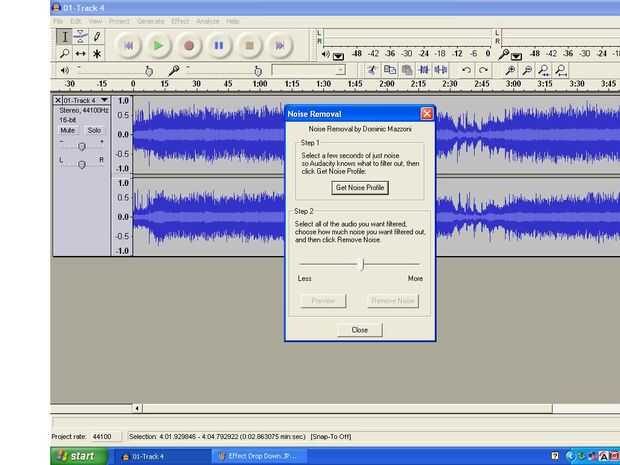Click the Close button in Noise Removal
The height and width of the screenshot is (465, 620).
click(x=360, y=330)
